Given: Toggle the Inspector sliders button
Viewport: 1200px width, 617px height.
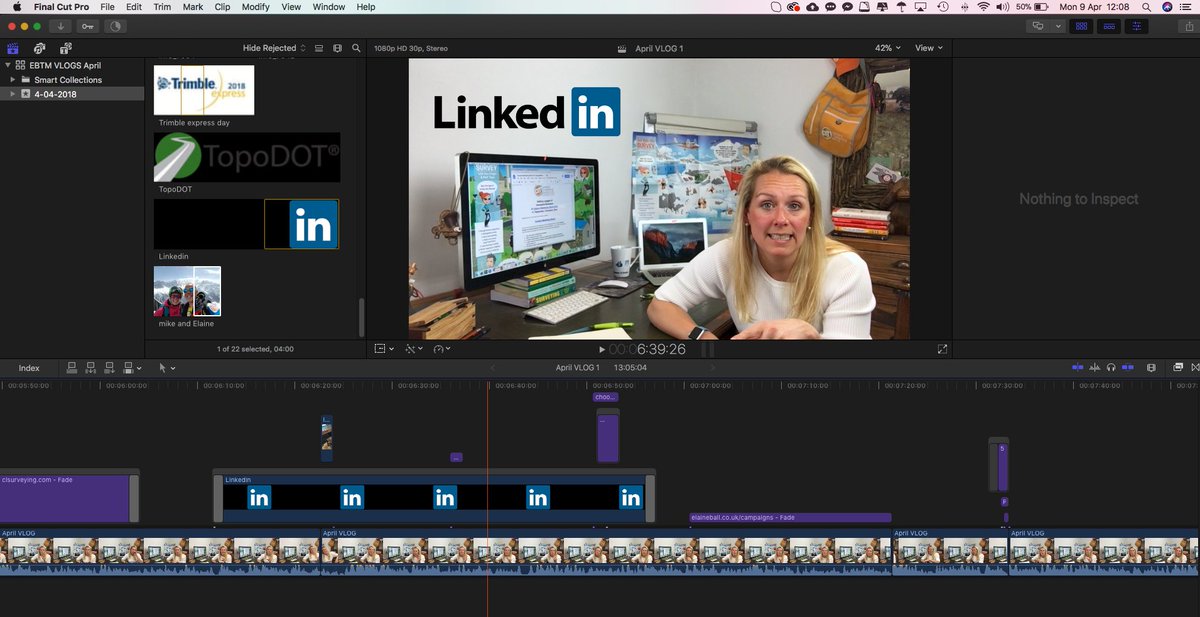Looking at the screenshot, I should point(1137,26).
